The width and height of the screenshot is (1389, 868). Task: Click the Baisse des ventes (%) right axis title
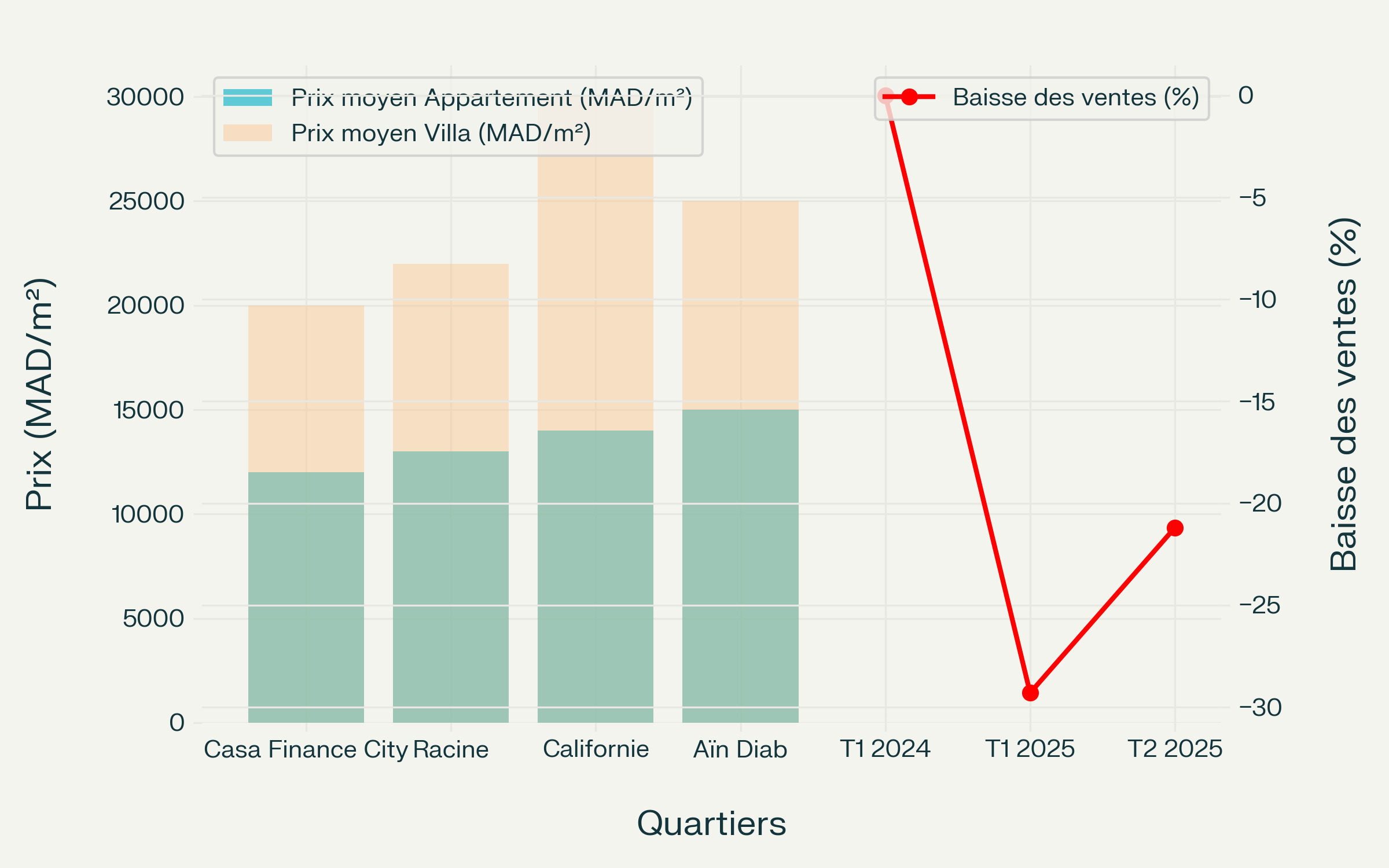click(1343, 395)
